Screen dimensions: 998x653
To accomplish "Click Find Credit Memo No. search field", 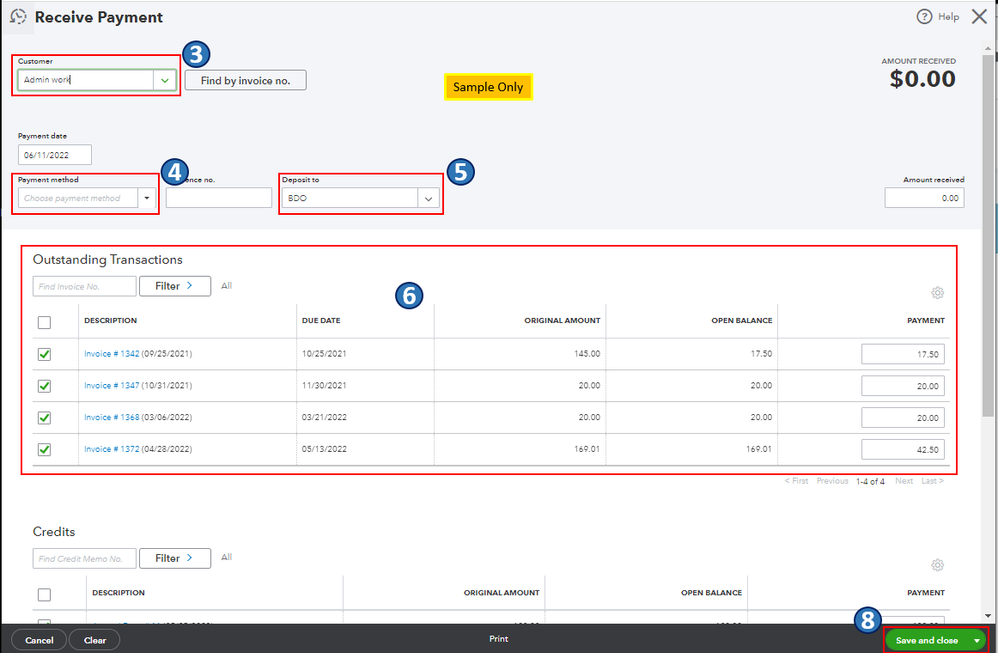I will pyautogui.click(x=85, y=558).
